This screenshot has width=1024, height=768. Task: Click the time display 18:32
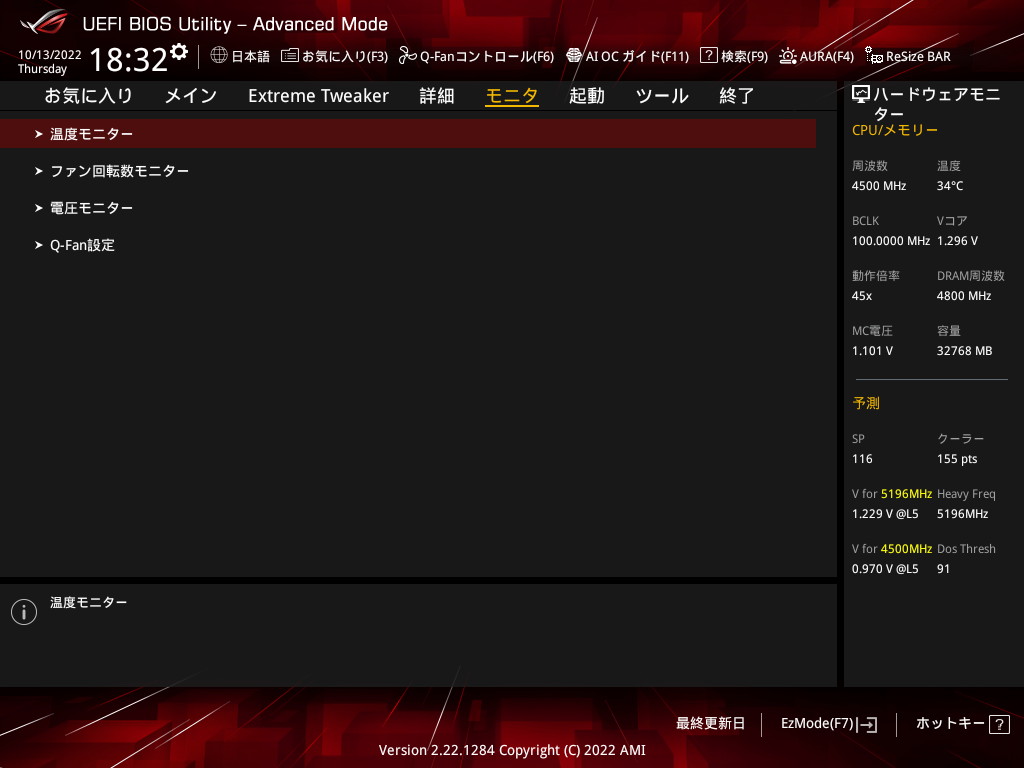(129, 59)
